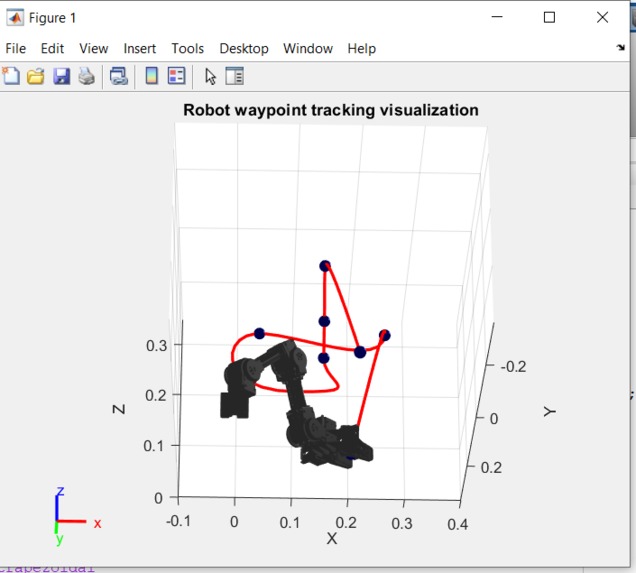The width and height of the screenshot is (636, 573).
Task: Click the Z axis label
Action: click(118, 409)
